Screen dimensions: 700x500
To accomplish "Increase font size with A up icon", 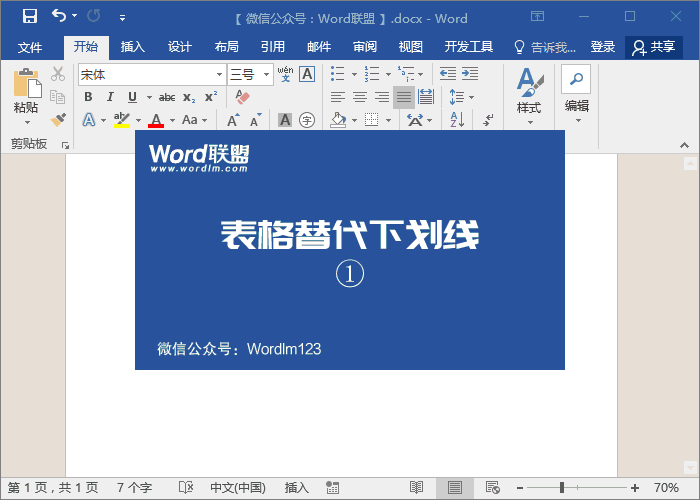I will pos(233,120).
